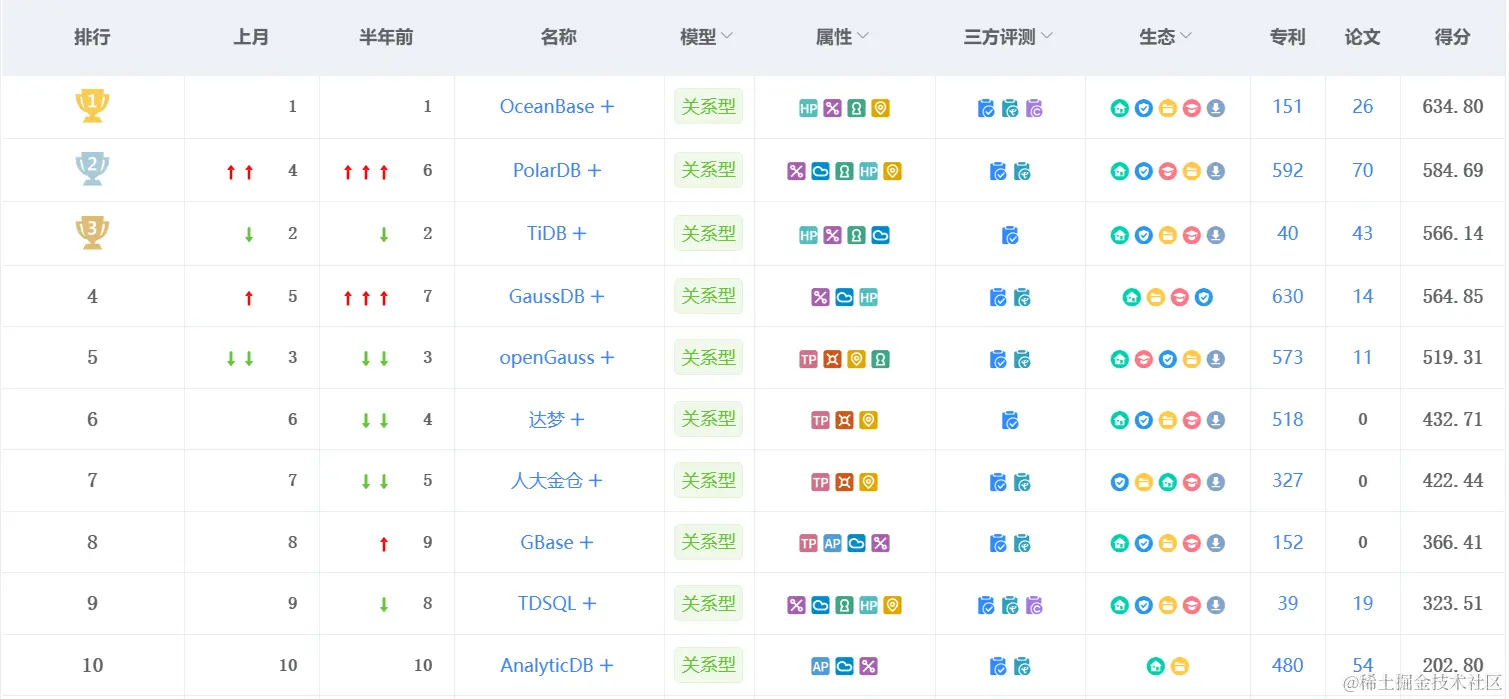1509x699 pixels.
Task: Open the OceanBase database link
Action: point(557,106)
